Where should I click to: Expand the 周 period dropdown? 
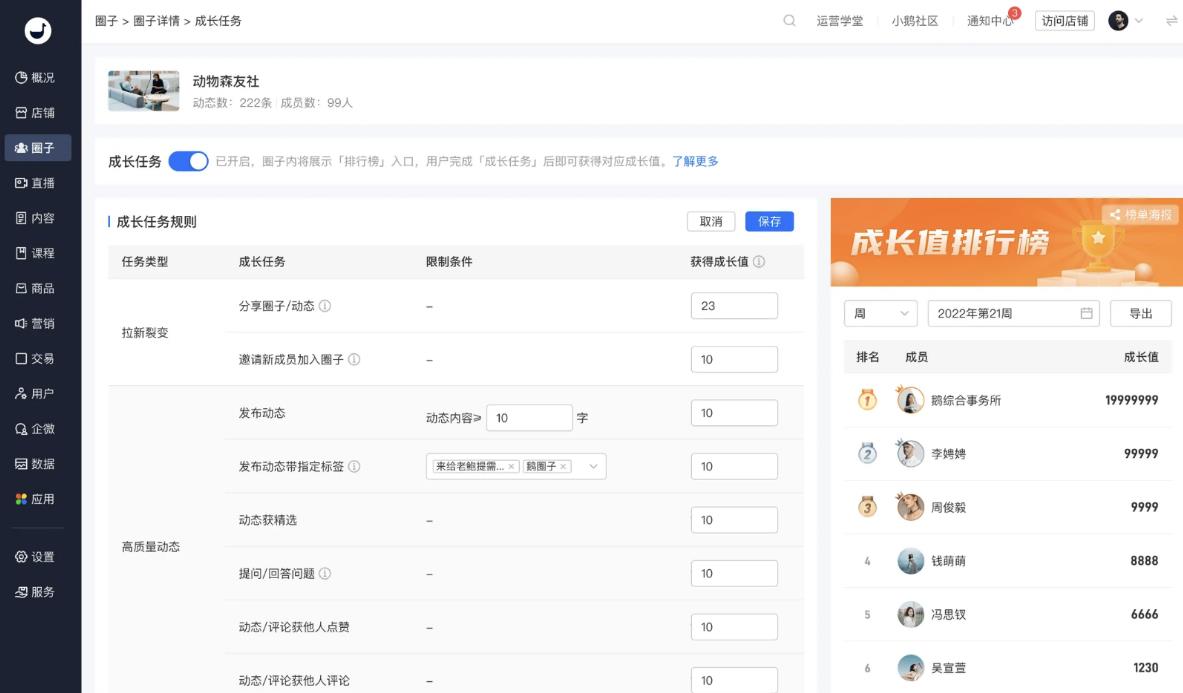click(x=880, y=313)
